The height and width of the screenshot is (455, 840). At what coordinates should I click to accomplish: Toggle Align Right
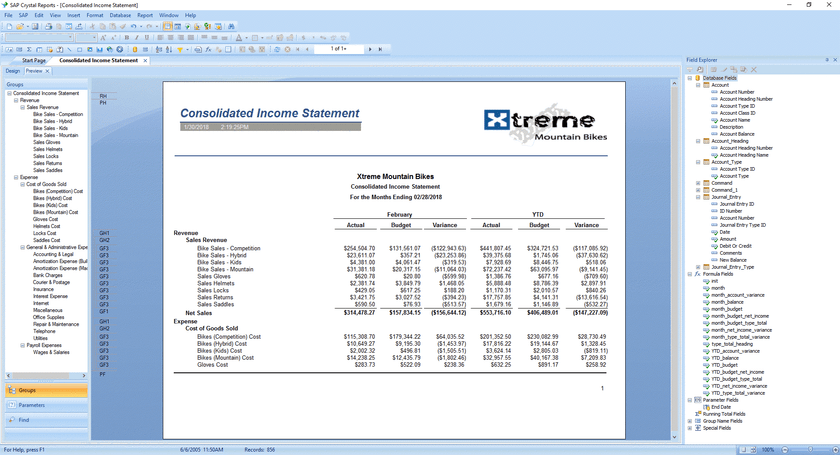181,38
